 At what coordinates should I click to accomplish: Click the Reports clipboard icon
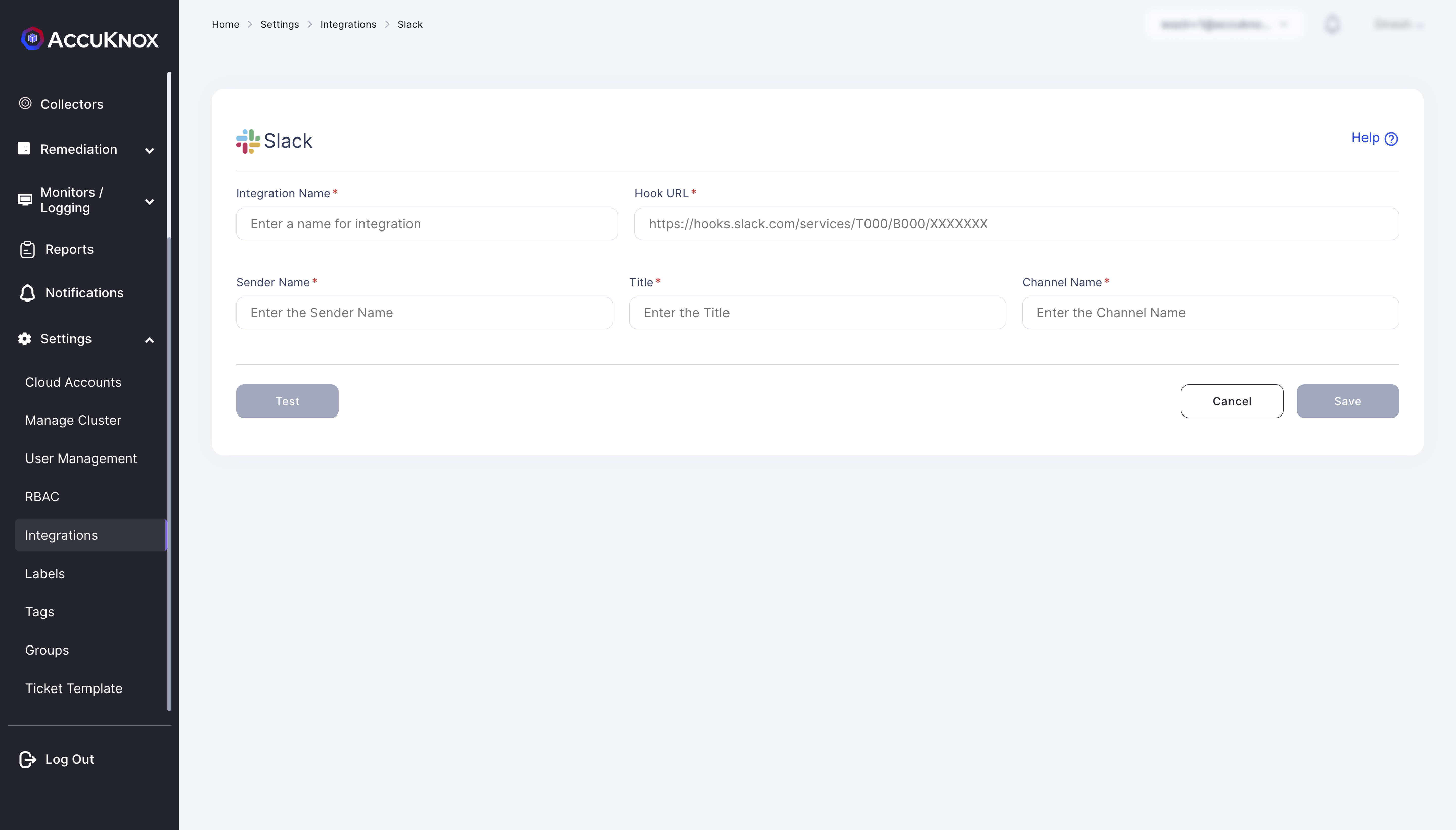pos(27,249)
